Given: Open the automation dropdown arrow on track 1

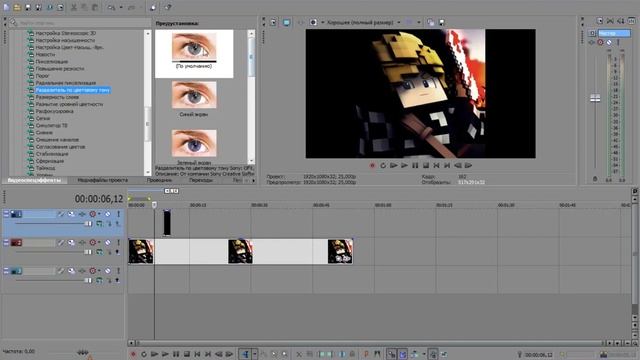Looking at the screenshot, I should [x=99, y=214].
